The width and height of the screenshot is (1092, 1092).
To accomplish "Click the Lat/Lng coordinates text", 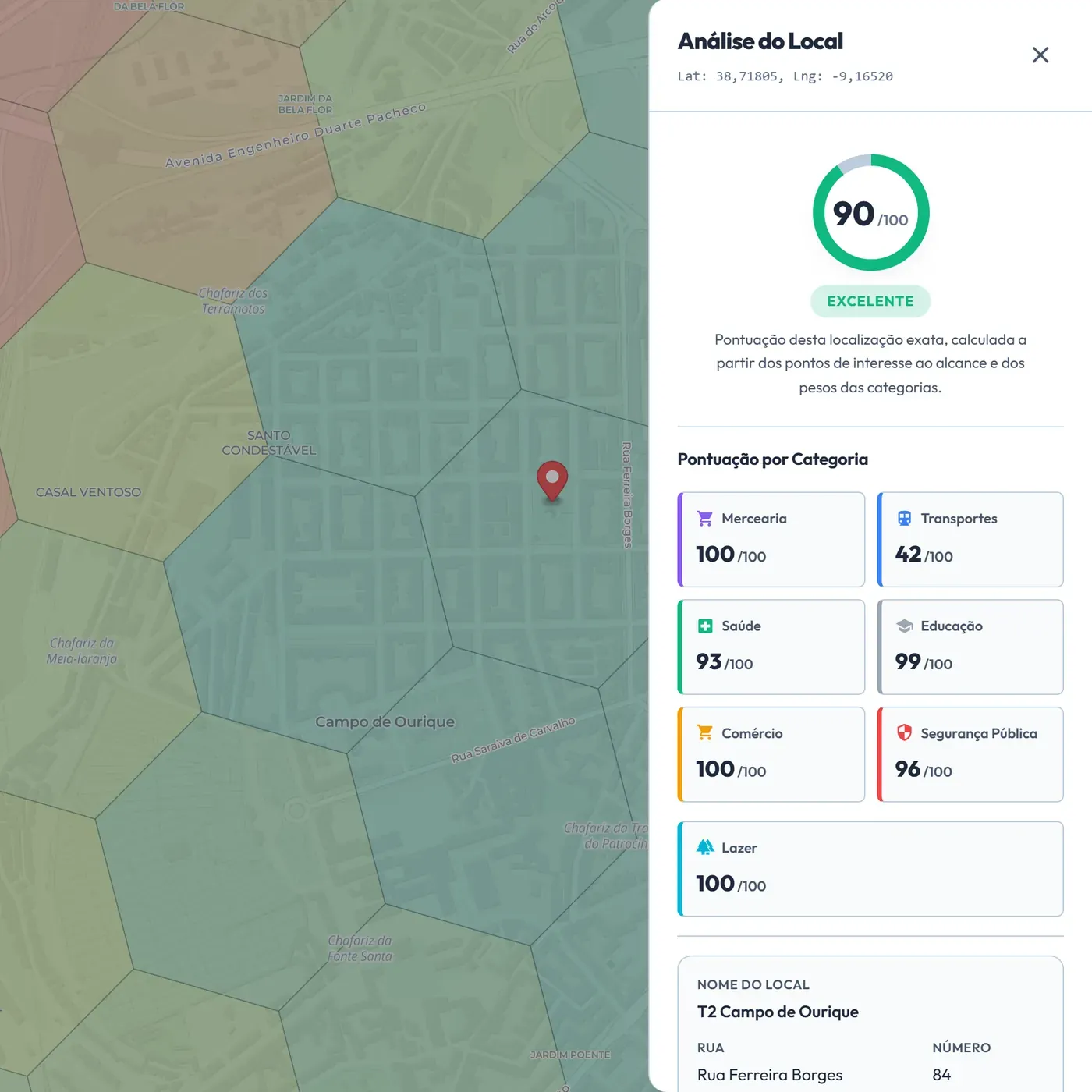I will tap(785, 76).
